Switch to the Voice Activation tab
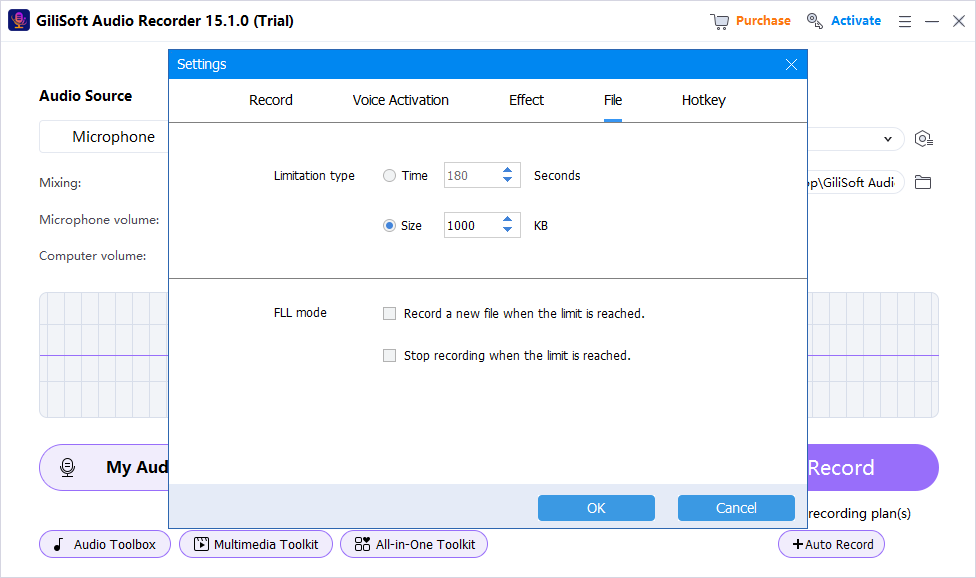Viewport: 976px width, 578px height. [400, 100]
